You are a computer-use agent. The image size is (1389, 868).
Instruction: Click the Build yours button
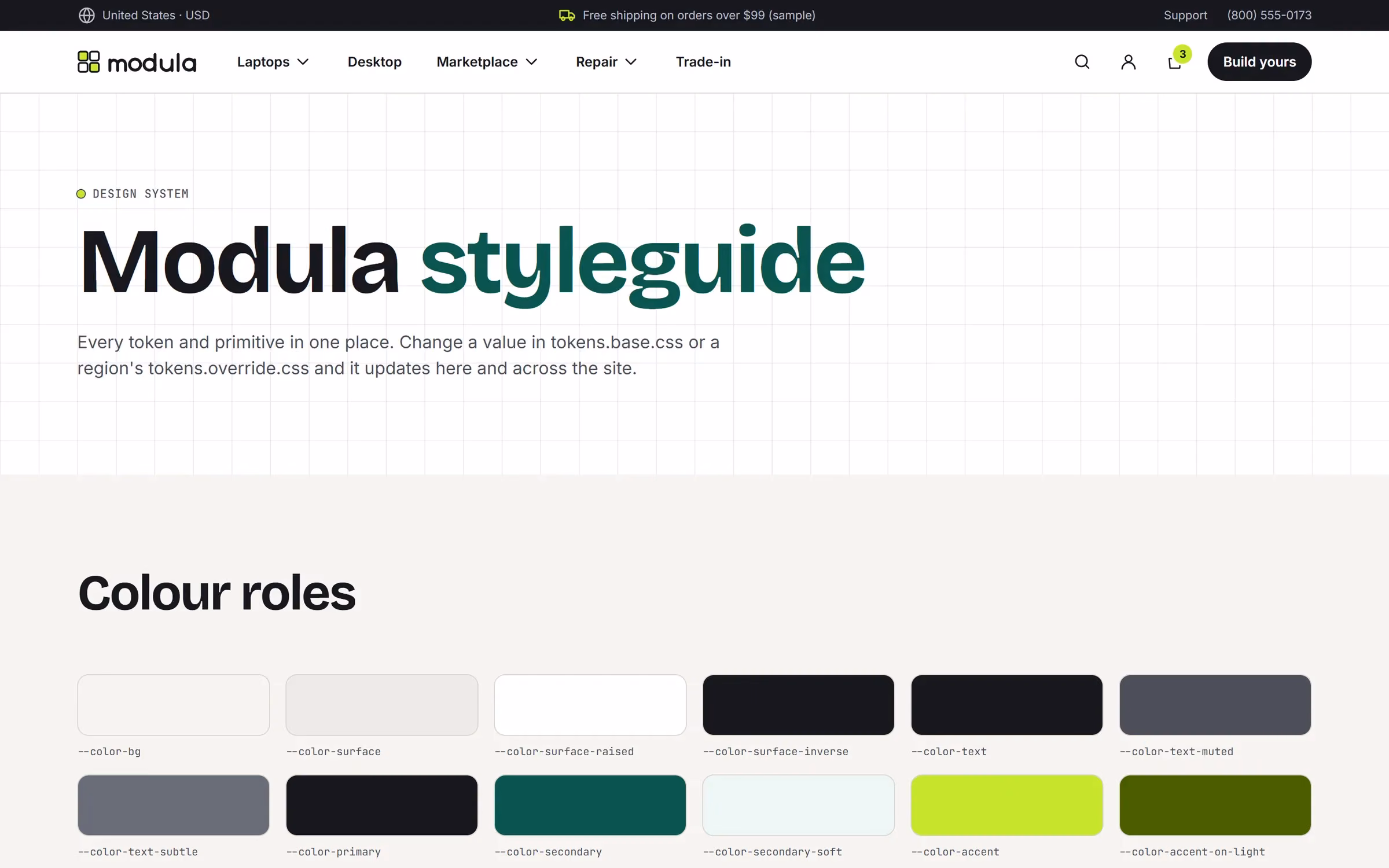tap(1259, 62)
